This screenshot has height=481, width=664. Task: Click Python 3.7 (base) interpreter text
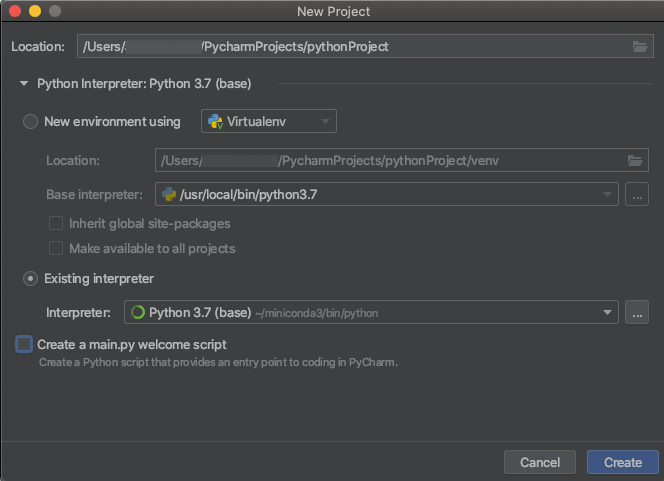[x=200, y=312]
